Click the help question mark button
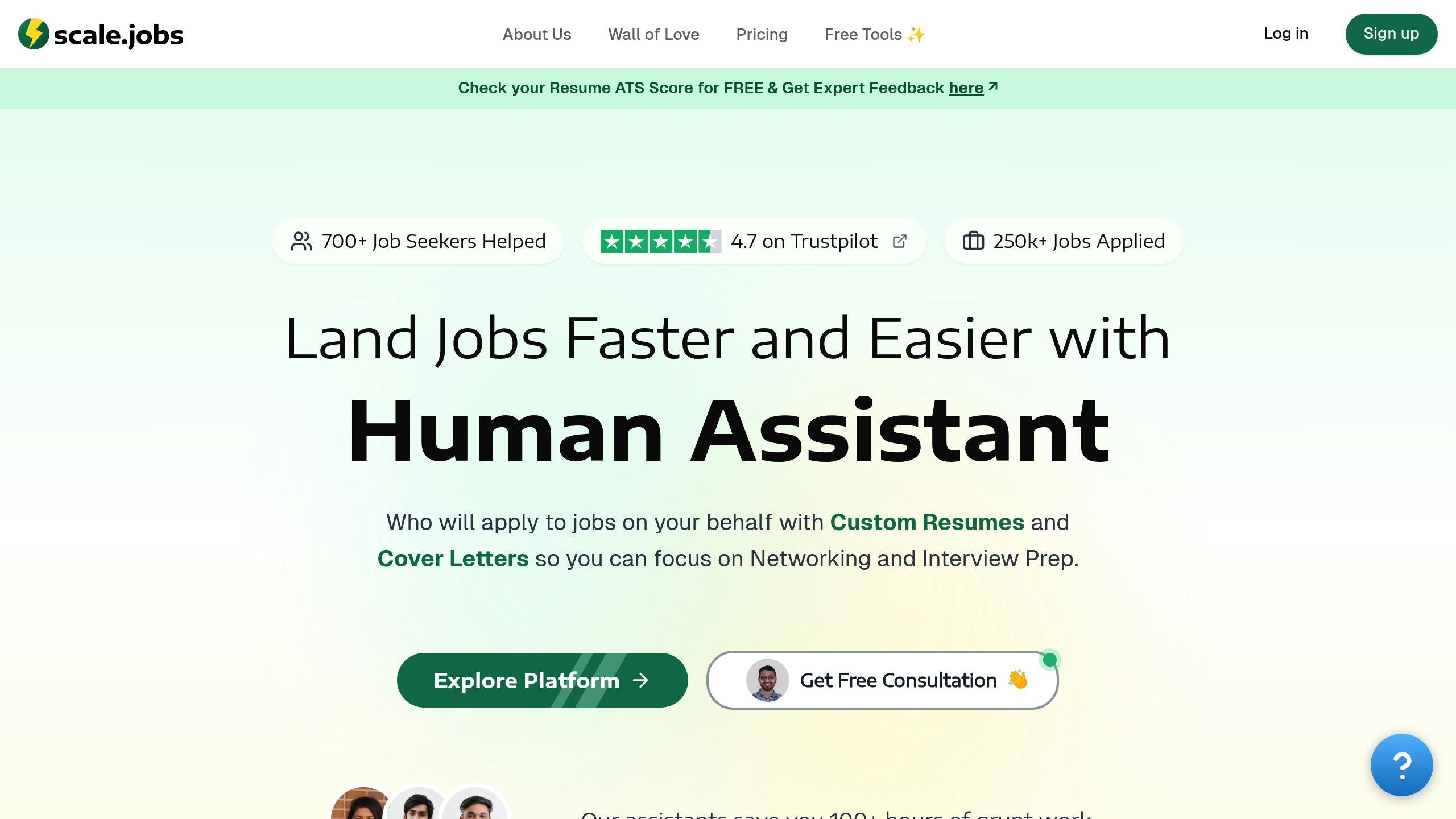The image size is (1456, 819). [x=1402, y=765]
